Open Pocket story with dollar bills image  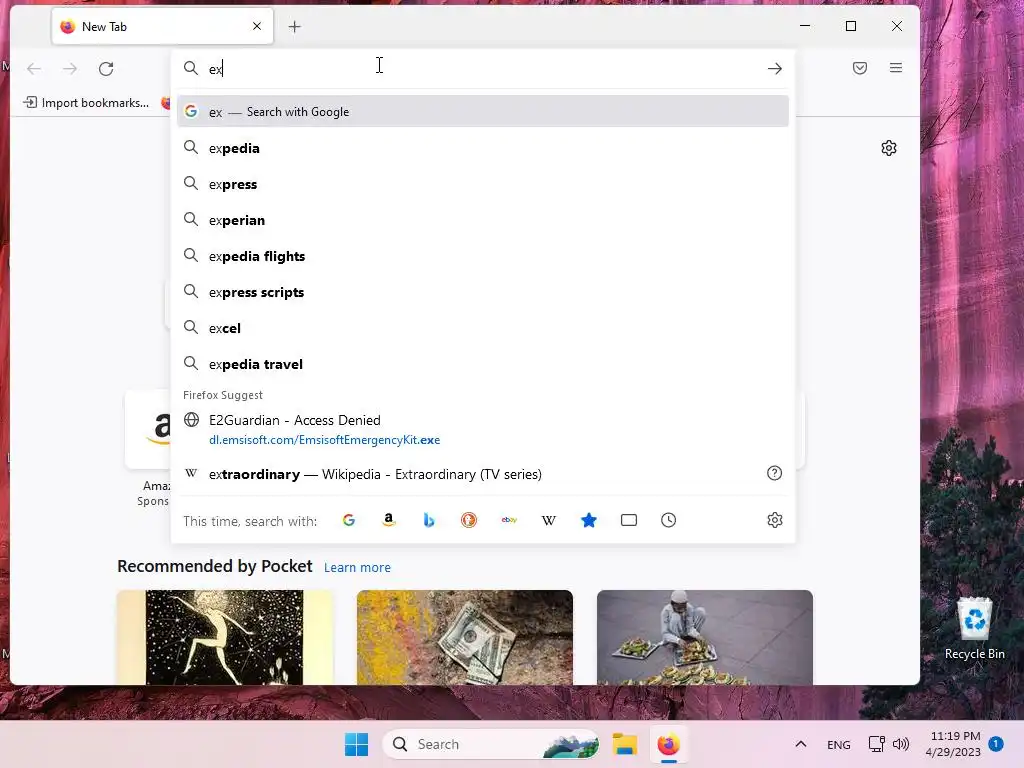click(x=464, y=637)
